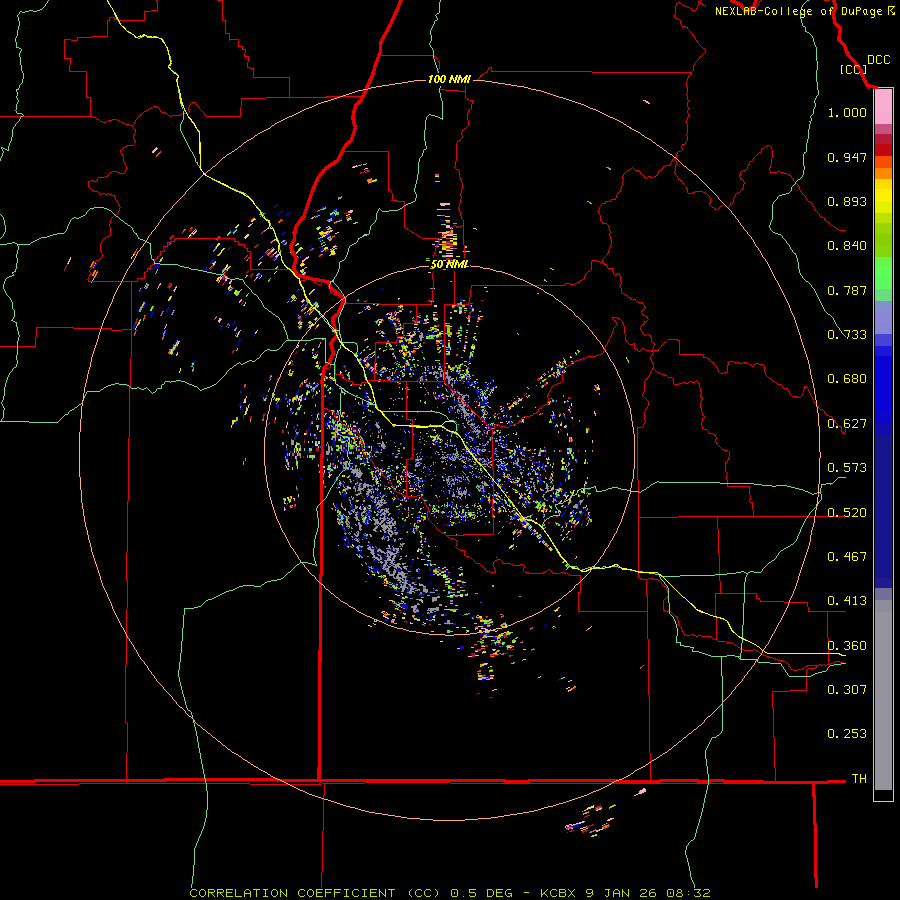
Task: Click the 0.413 scale value
Action: (x=847, y=601)
